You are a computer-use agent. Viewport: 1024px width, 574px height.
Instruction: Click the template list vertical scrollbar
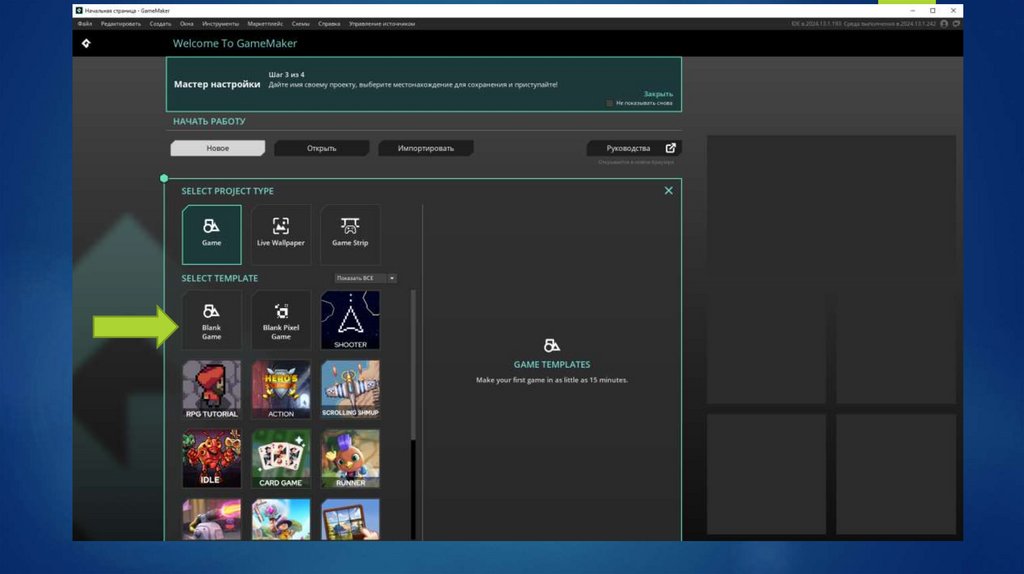point(413,370)
